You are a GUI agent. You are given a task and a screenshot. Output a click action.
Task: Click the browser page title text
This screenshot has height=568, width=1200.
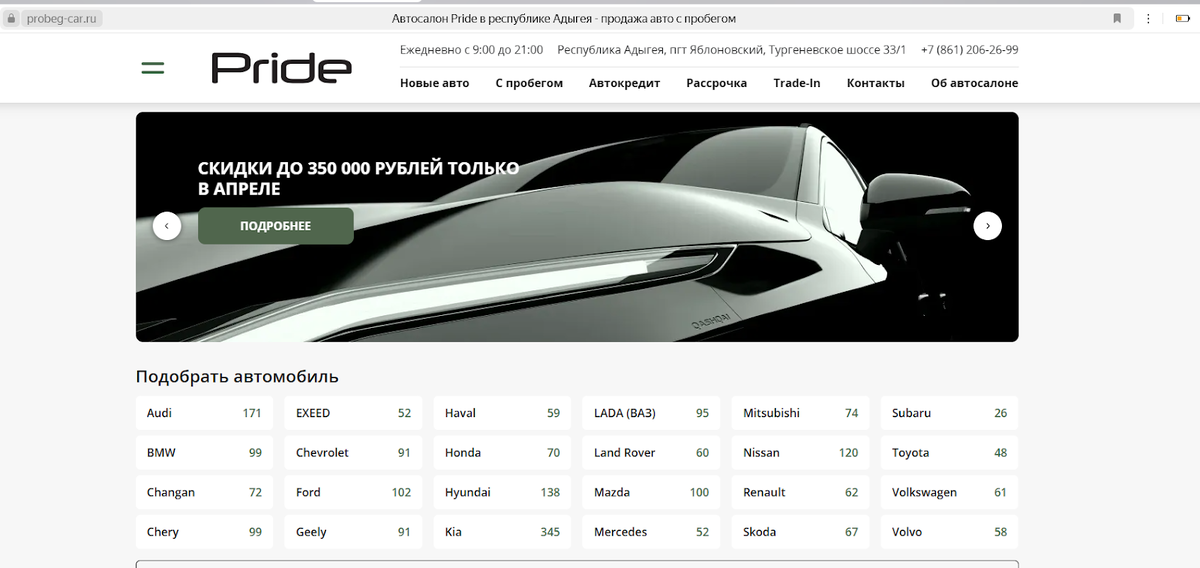click(x=564, y=18)
